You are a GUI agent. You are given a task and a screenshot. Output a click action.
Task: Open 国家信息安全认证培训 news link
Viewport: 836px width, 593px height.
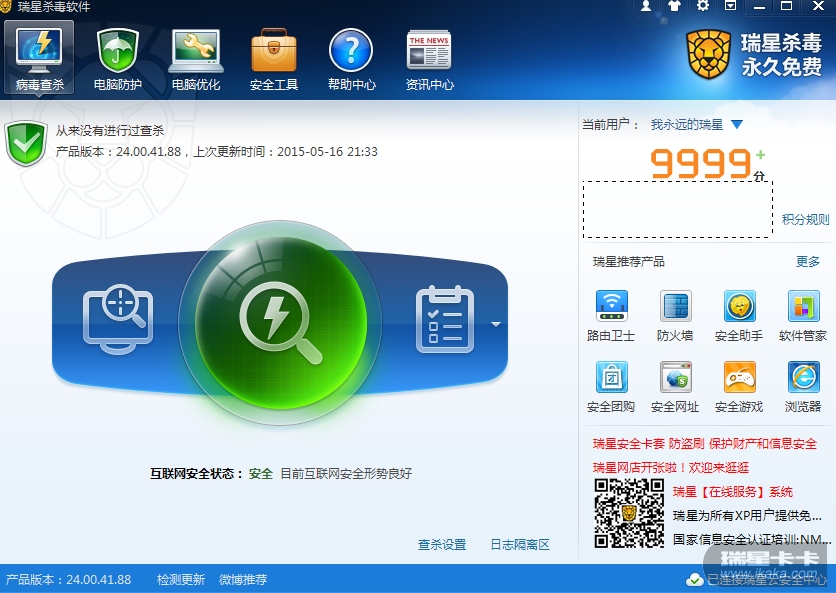pos(752,540)
